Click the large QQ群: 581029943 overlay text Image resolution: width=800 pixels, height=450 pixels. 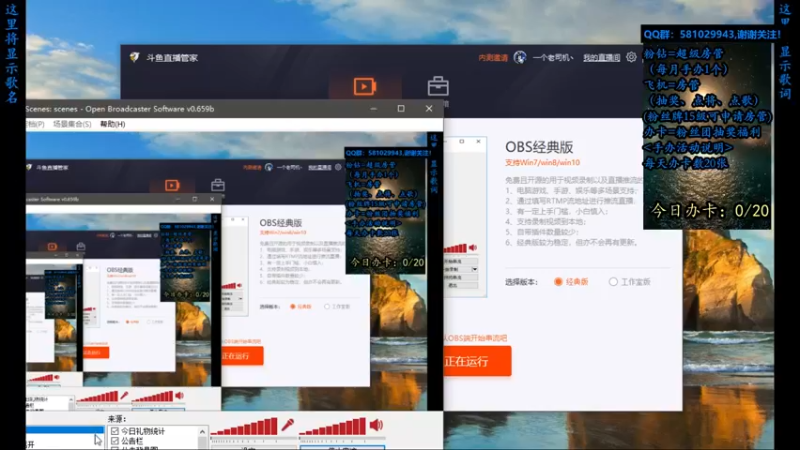tap(712, 34)
